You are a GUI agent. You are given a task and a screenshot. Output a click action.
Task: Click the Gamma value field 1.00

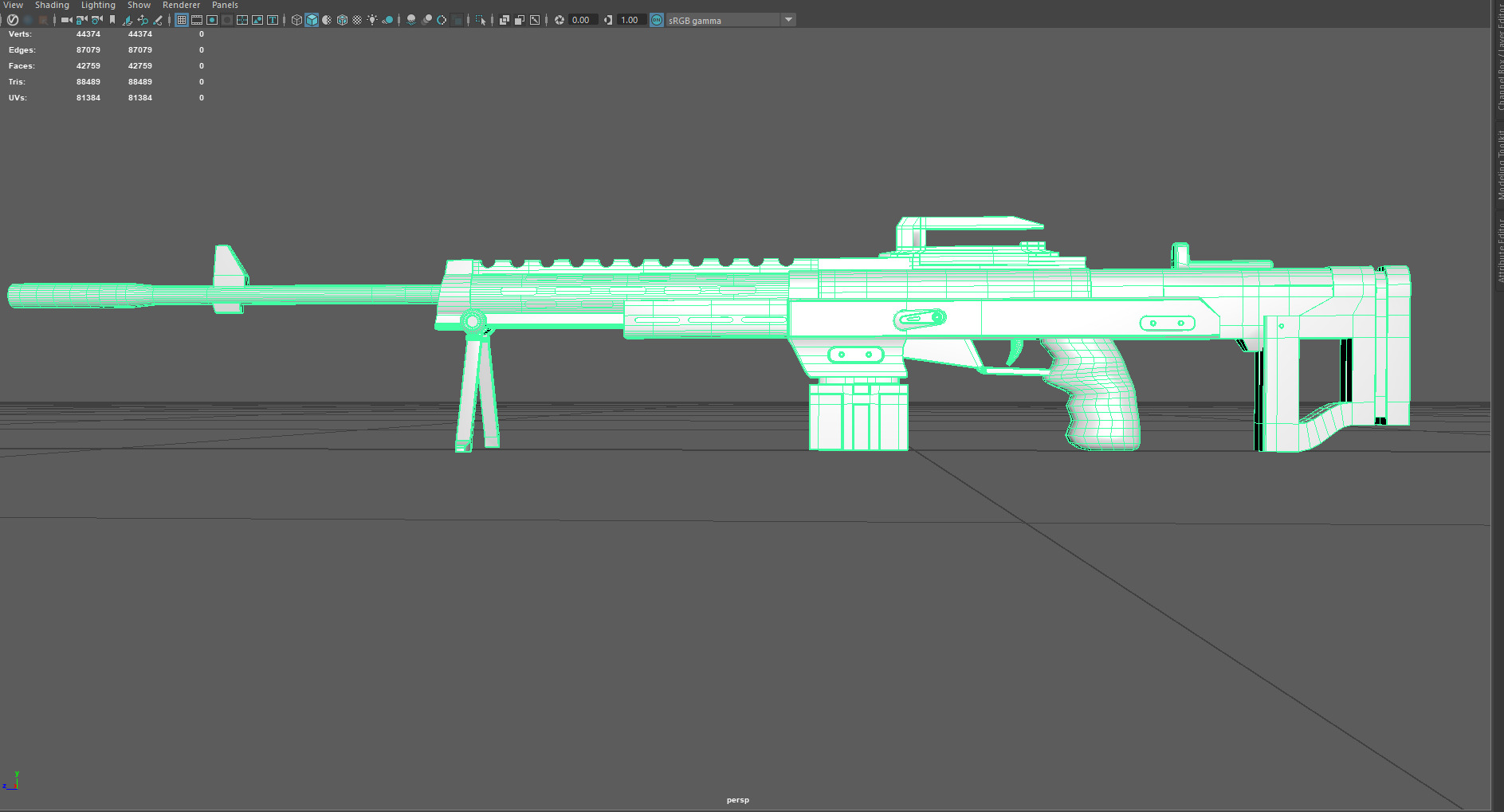point(631,20)
